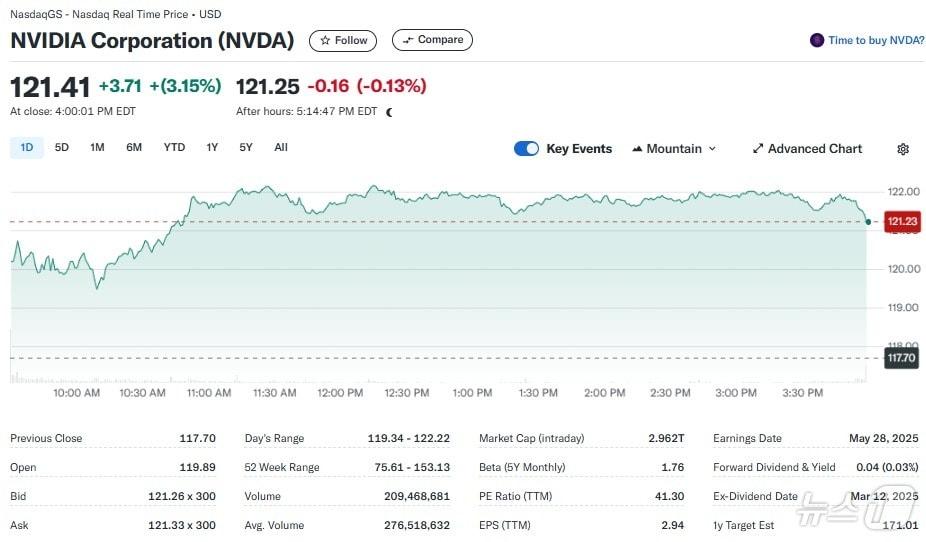Click the 117.70 previous close label on chart

coord(901,358)
